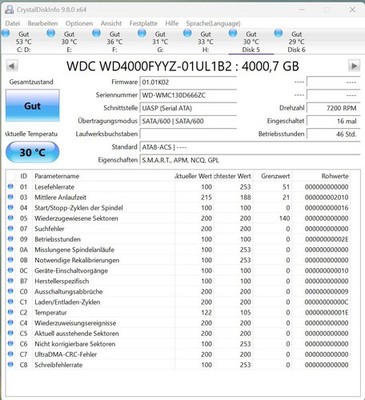Image resolution: width=365 pixels, height=400 pixels.
Task: Click the Seriennummer field
Action: (x=188, y=95)
